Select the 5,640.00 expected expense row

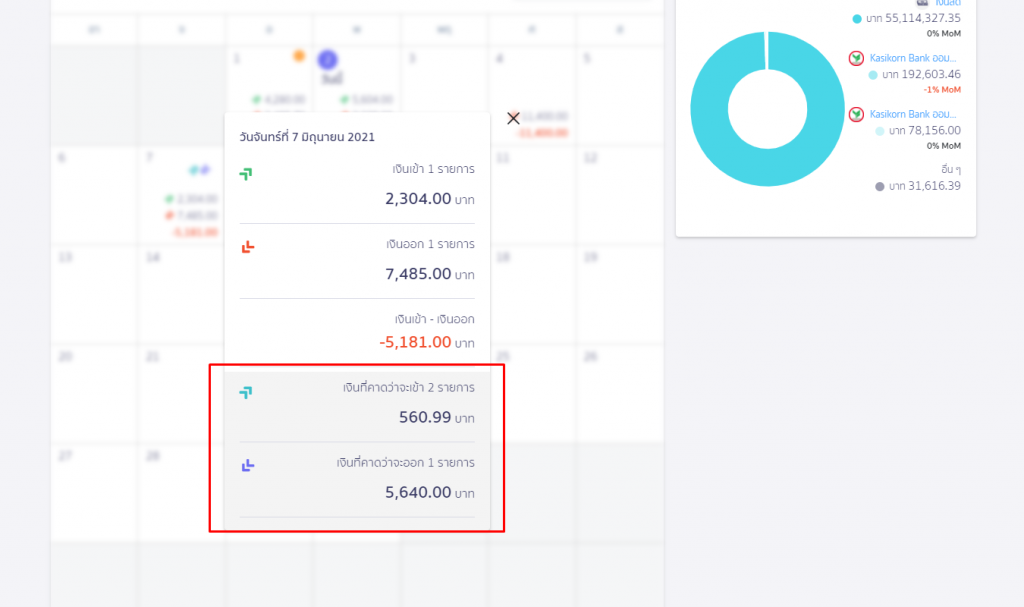coord(357,479)
